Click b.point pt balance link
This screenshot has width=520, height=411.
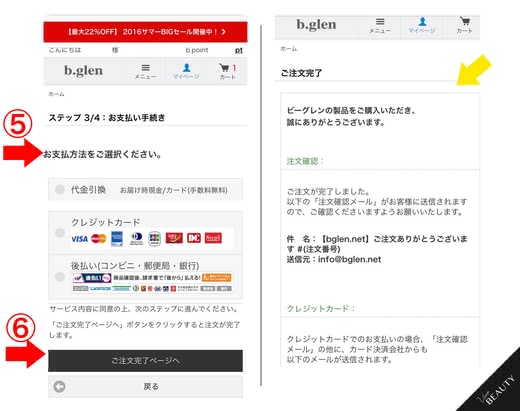[x=239, y=50]
